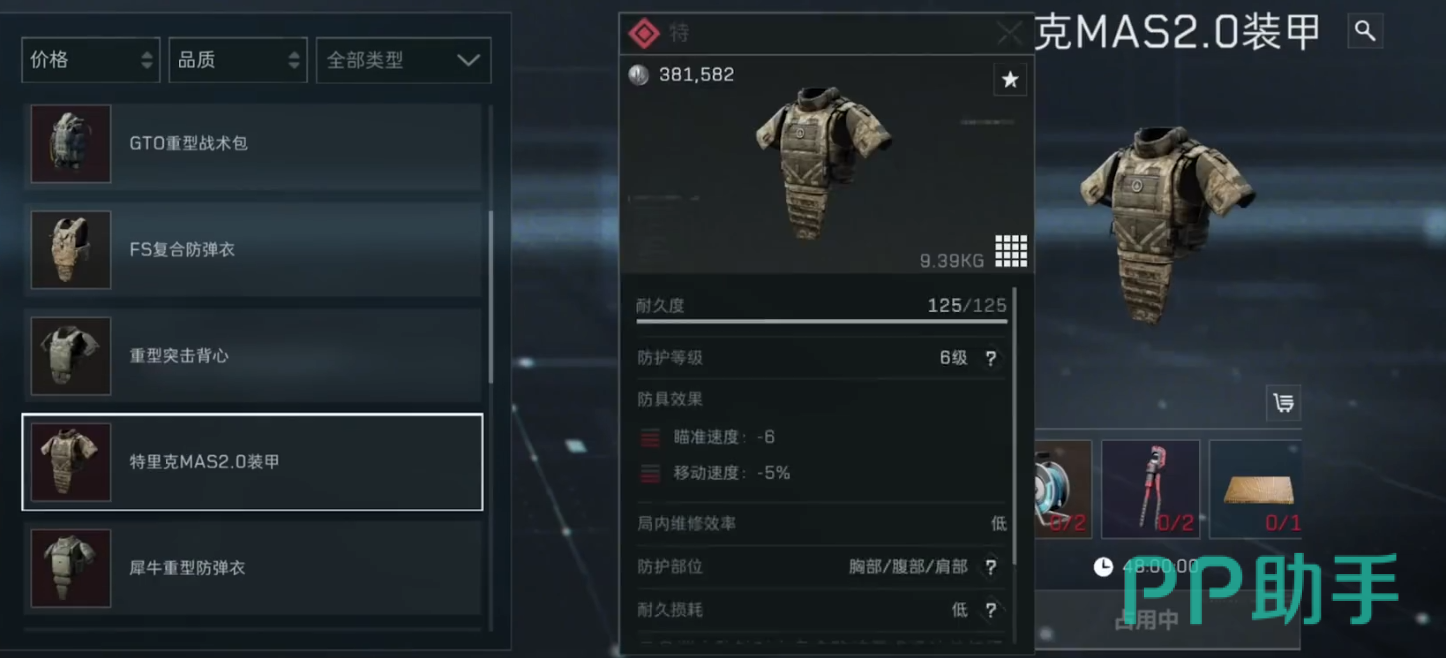This screenshot has width=1446, height=658.
Task: Favorite the armor with star icon
Action: 1010,80
